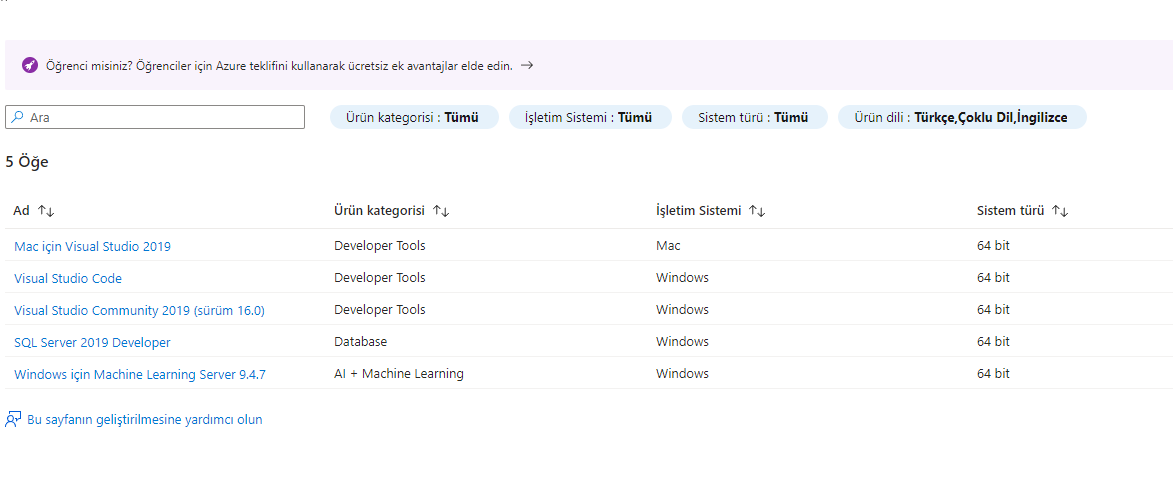Select 64 bit in SQL Server 2019 row
1173x480 pixels.
(x=993, y=342)
